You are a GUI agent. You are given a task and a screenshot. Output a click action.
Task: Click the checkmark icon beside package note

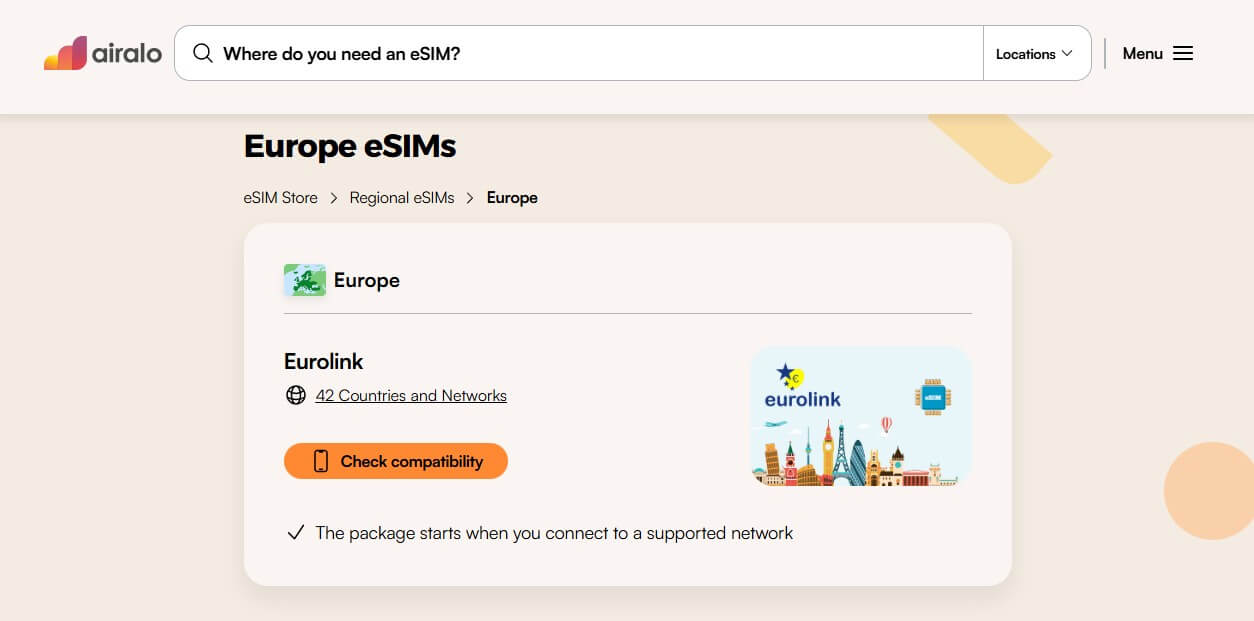click(295, 533)
